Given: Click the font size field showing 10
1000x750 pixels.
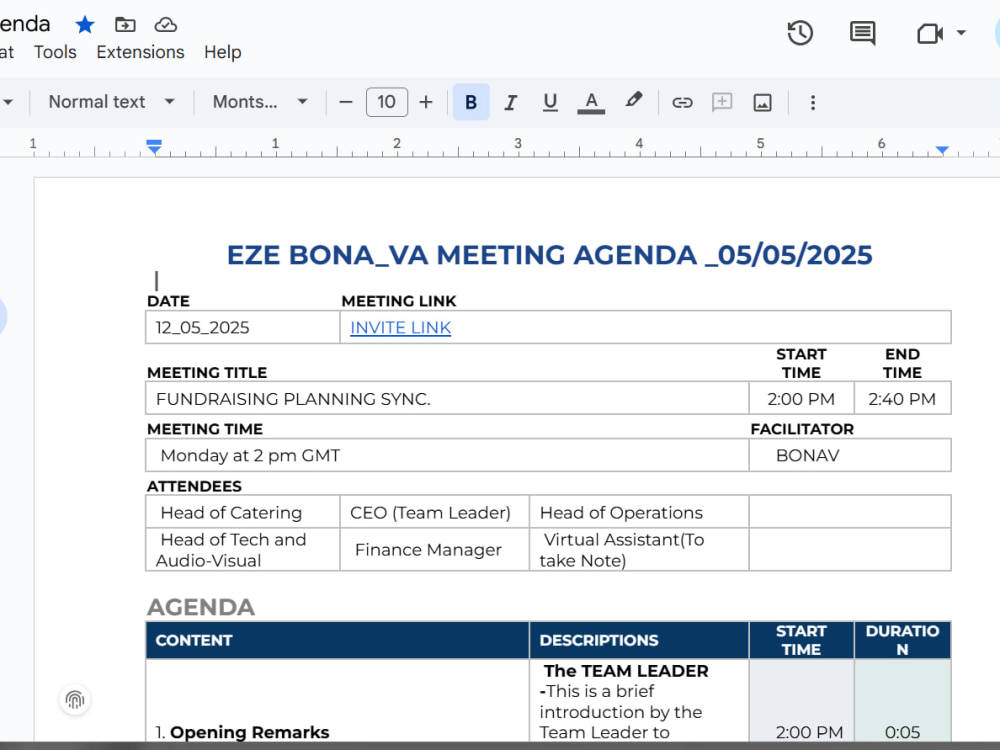Looking at the screenshot, I should click(x=386, y=102).
